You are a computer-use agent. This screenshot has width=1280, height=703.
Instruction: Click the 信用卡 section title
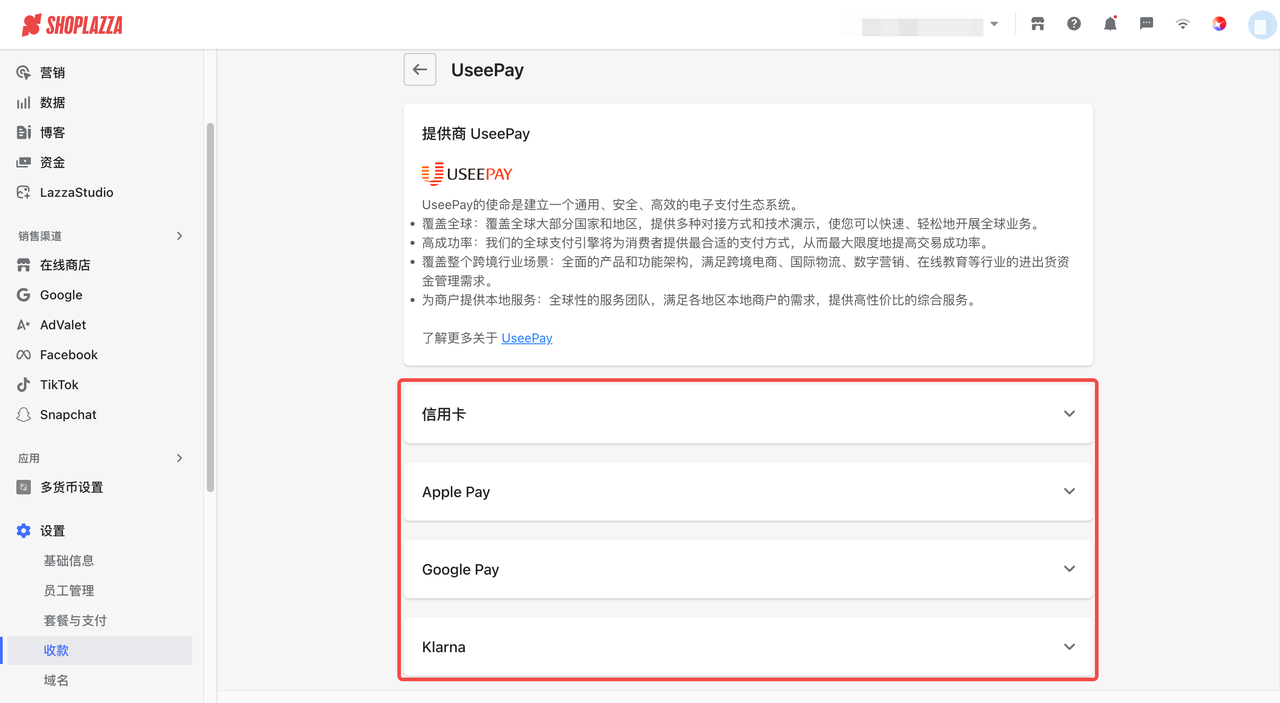(444, 414)
